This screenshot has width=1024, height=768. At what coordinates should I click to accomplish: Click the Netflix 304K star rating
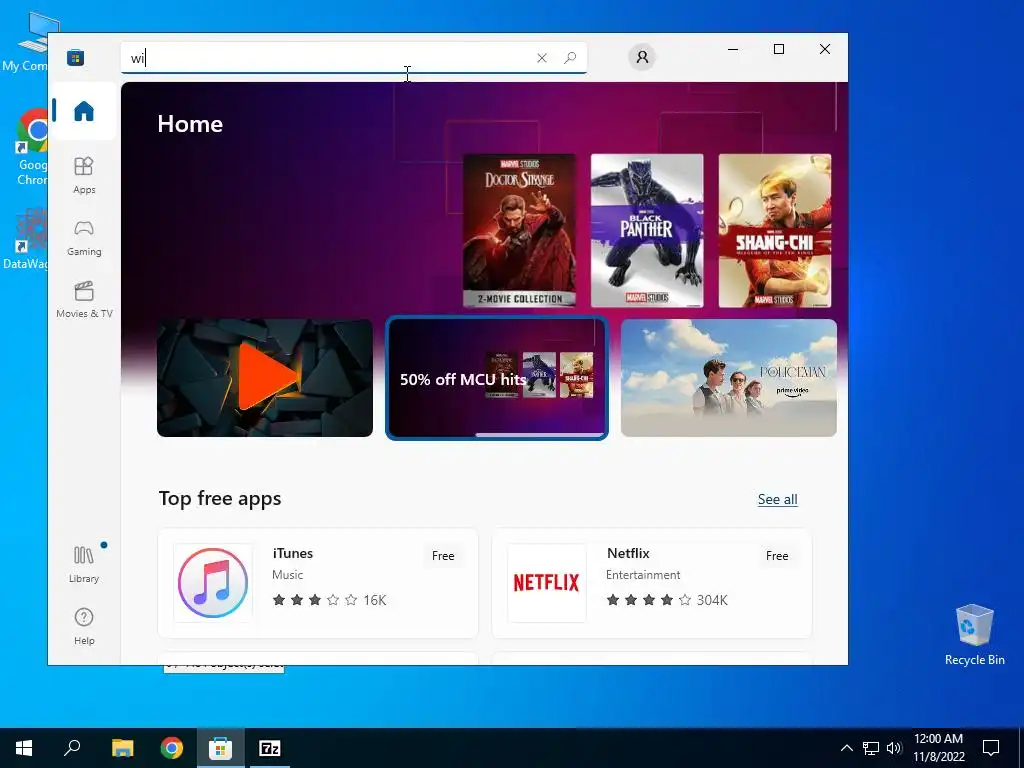667,600
